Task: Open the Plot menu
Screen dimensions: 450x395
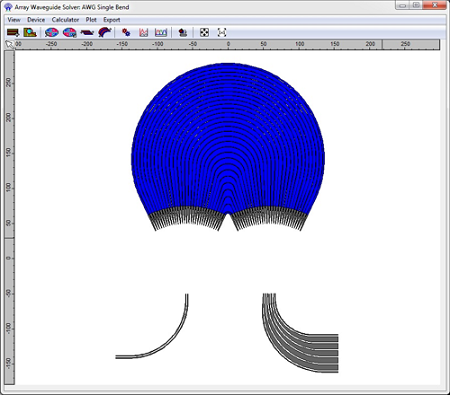Action: click(x=91, y=20)
